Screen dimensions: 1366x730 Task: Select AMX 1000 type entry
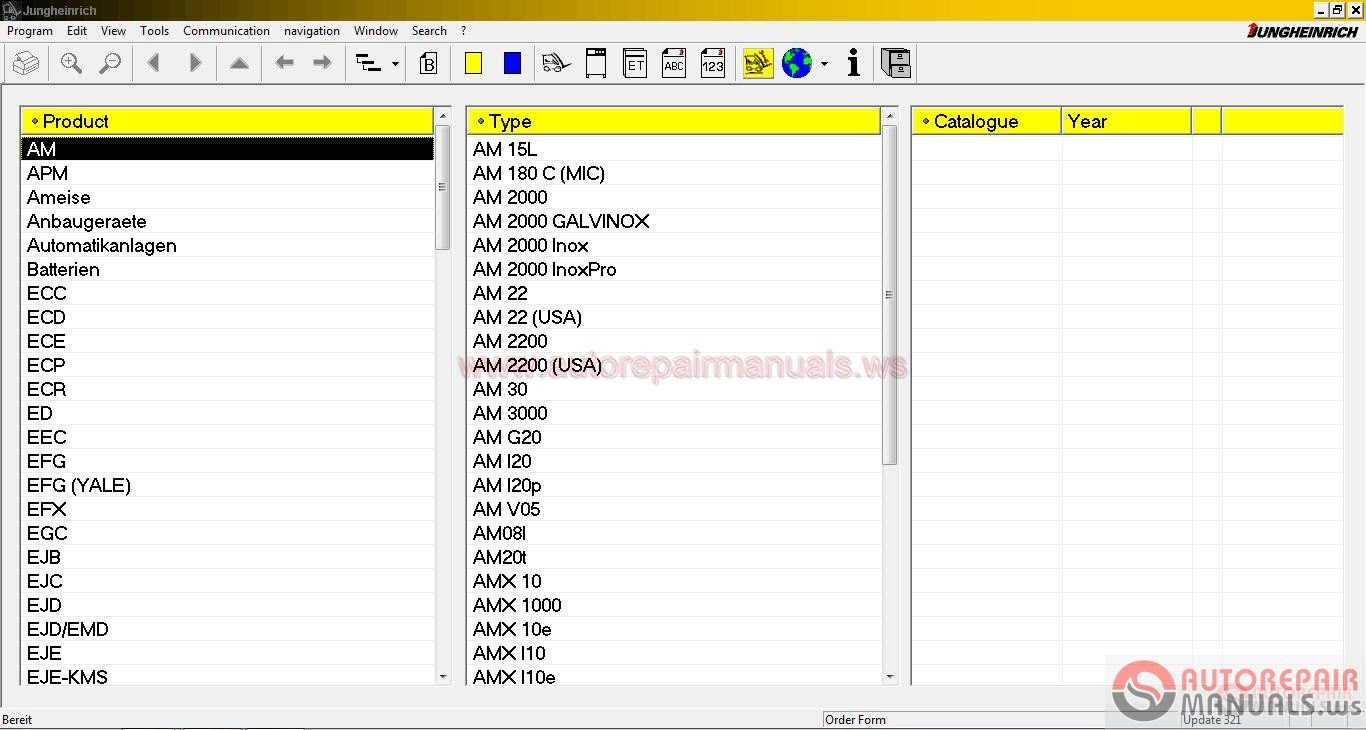tap(674, 605)
